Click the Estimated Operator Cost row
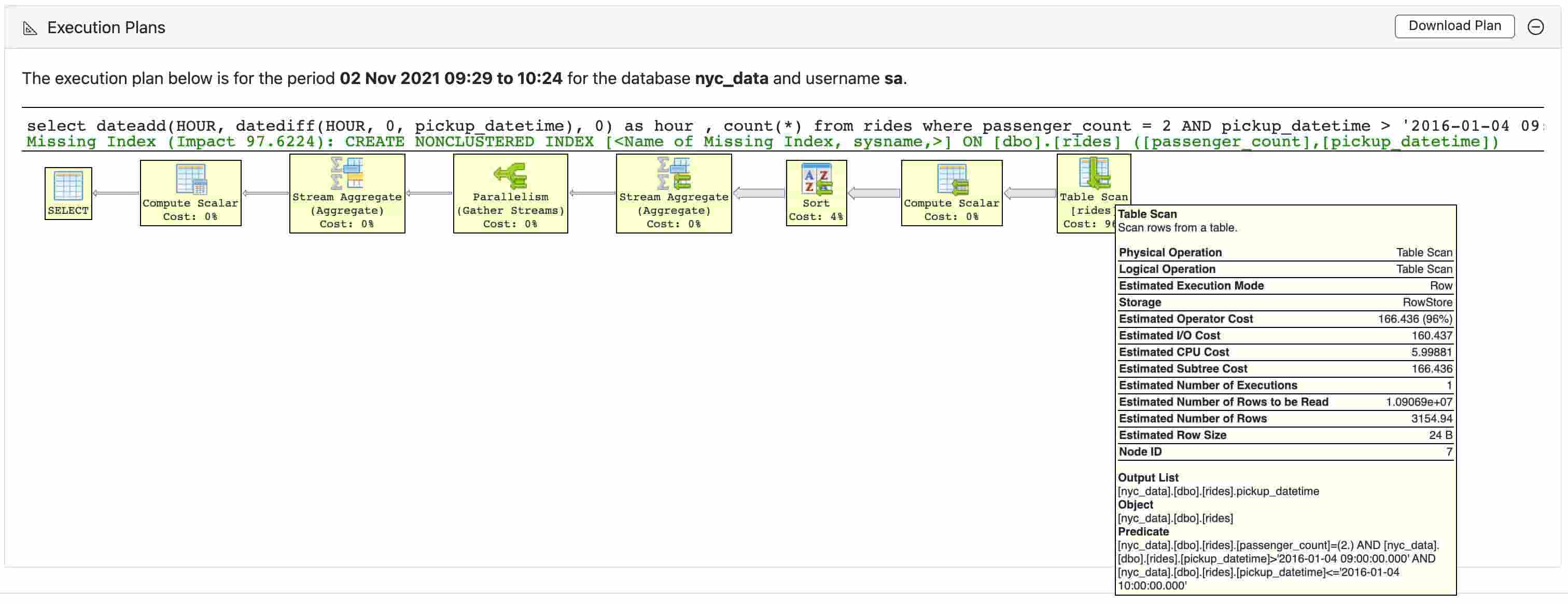Viewport: 1568px width, 604px height. (x=1284, y=319)
